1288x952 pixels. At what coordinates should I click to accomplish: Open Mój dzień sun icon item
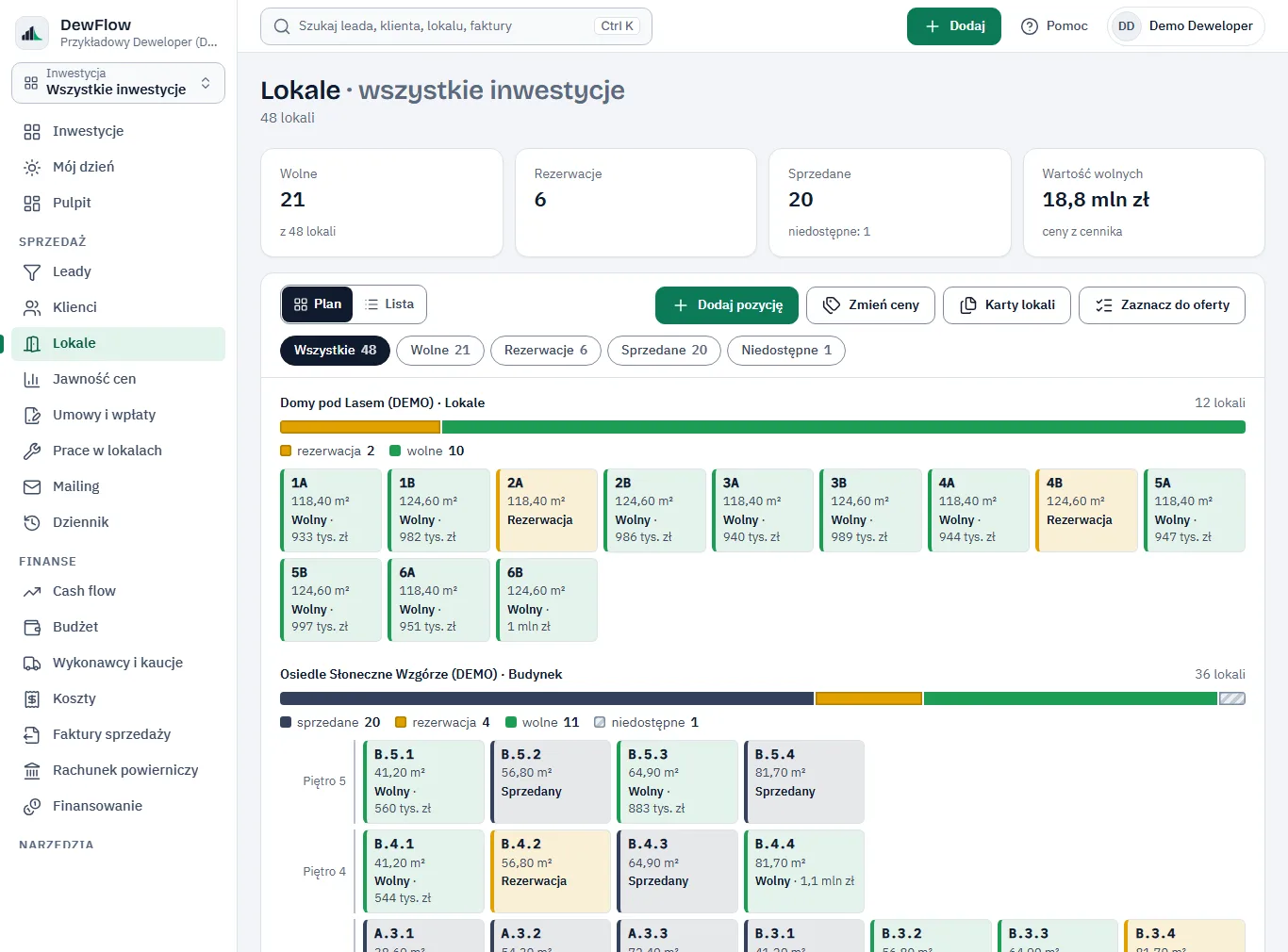[118, 167]
